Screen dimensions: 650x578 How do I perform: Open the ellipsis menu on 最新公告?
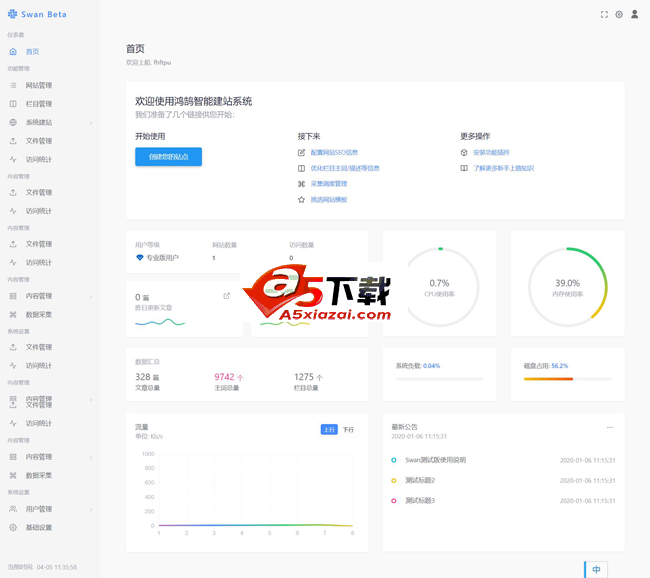[x=610, y=427]
